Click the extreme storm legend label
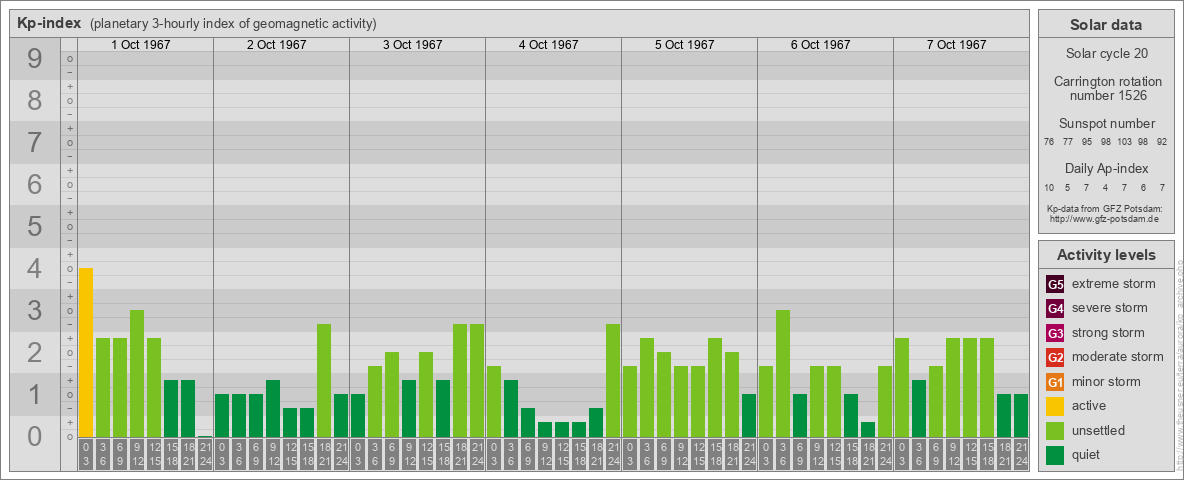This screenshot has height=480, width=1184. pyautogui.click(x=1114, y=284)
